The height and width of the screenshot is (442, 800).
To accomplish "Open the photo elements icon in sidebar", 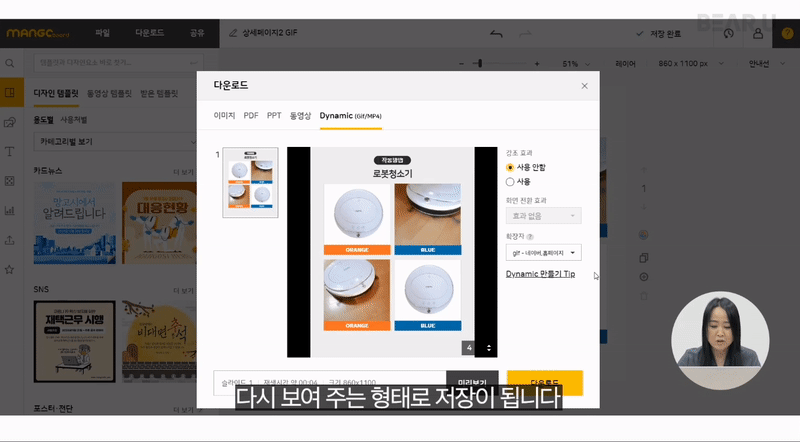I will (10, 122).
